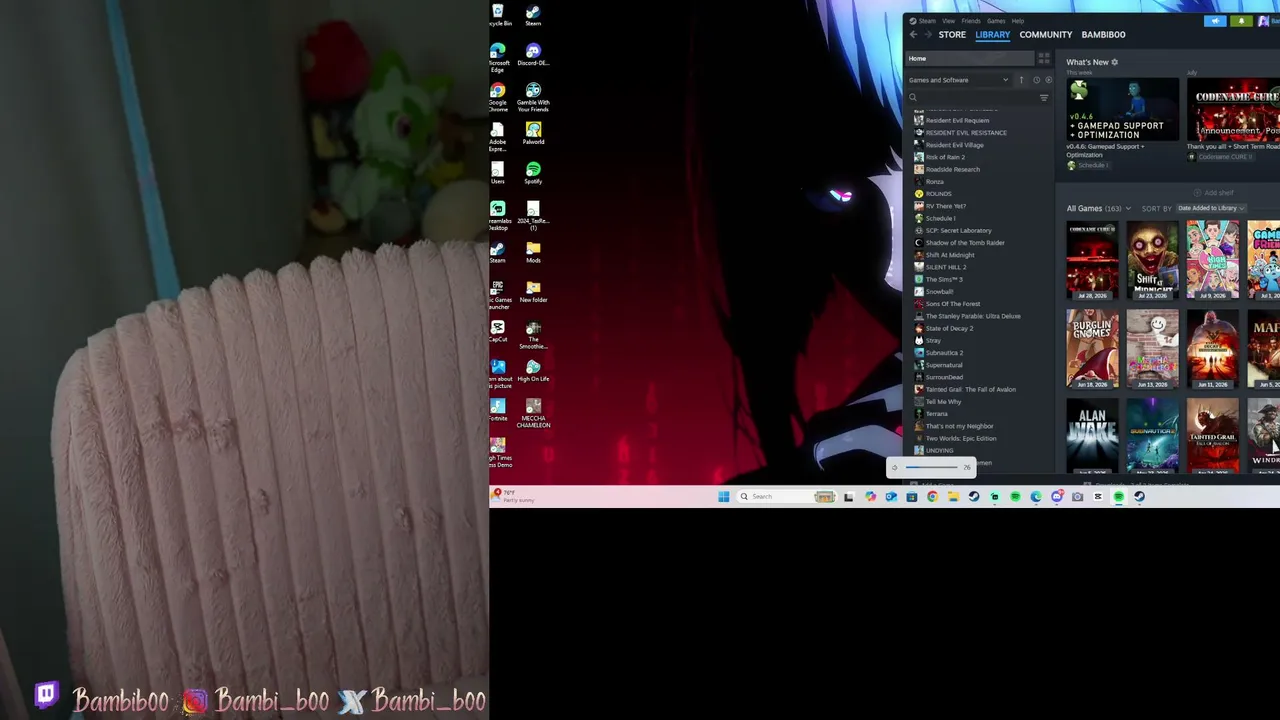Open Google Chrome desktop shortcut
The image size is (1280, 720).
point(498,98)
